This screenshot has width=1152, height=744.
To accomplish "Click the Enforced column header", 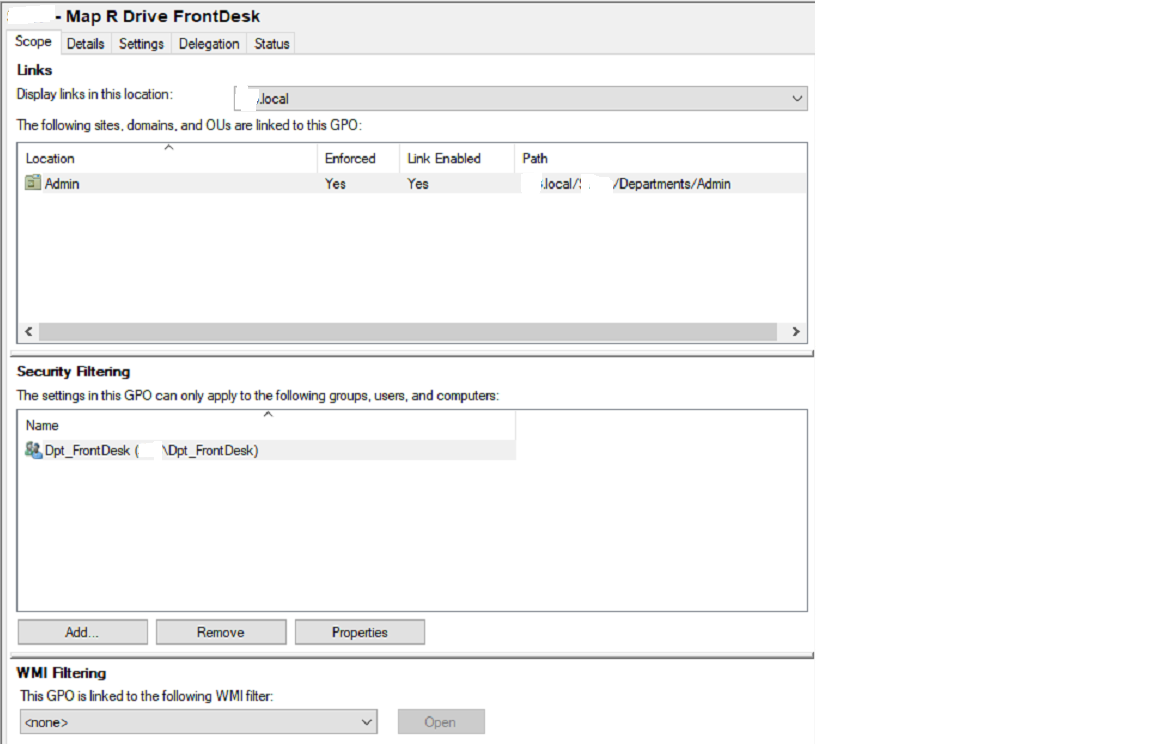I will (x=352, y=158).
